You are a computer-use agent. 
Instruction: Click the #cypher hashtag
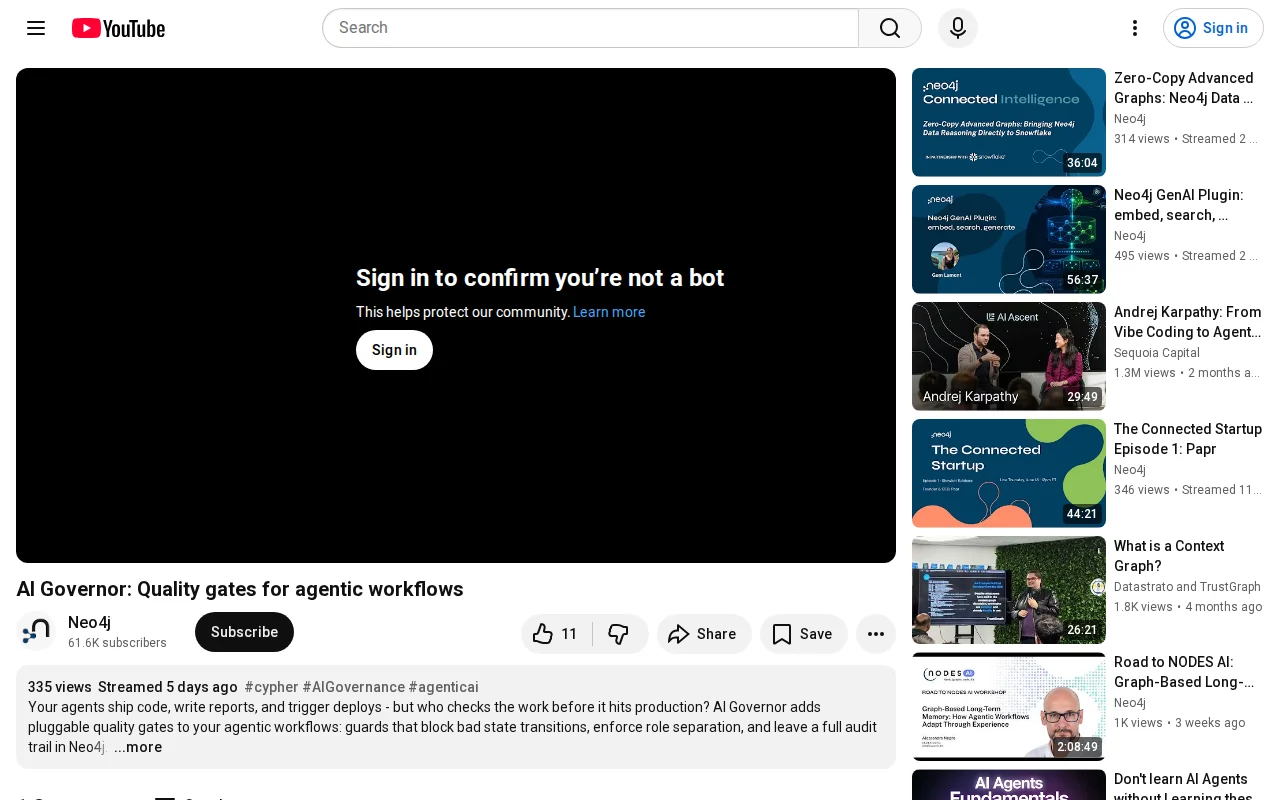click(271, 687)
